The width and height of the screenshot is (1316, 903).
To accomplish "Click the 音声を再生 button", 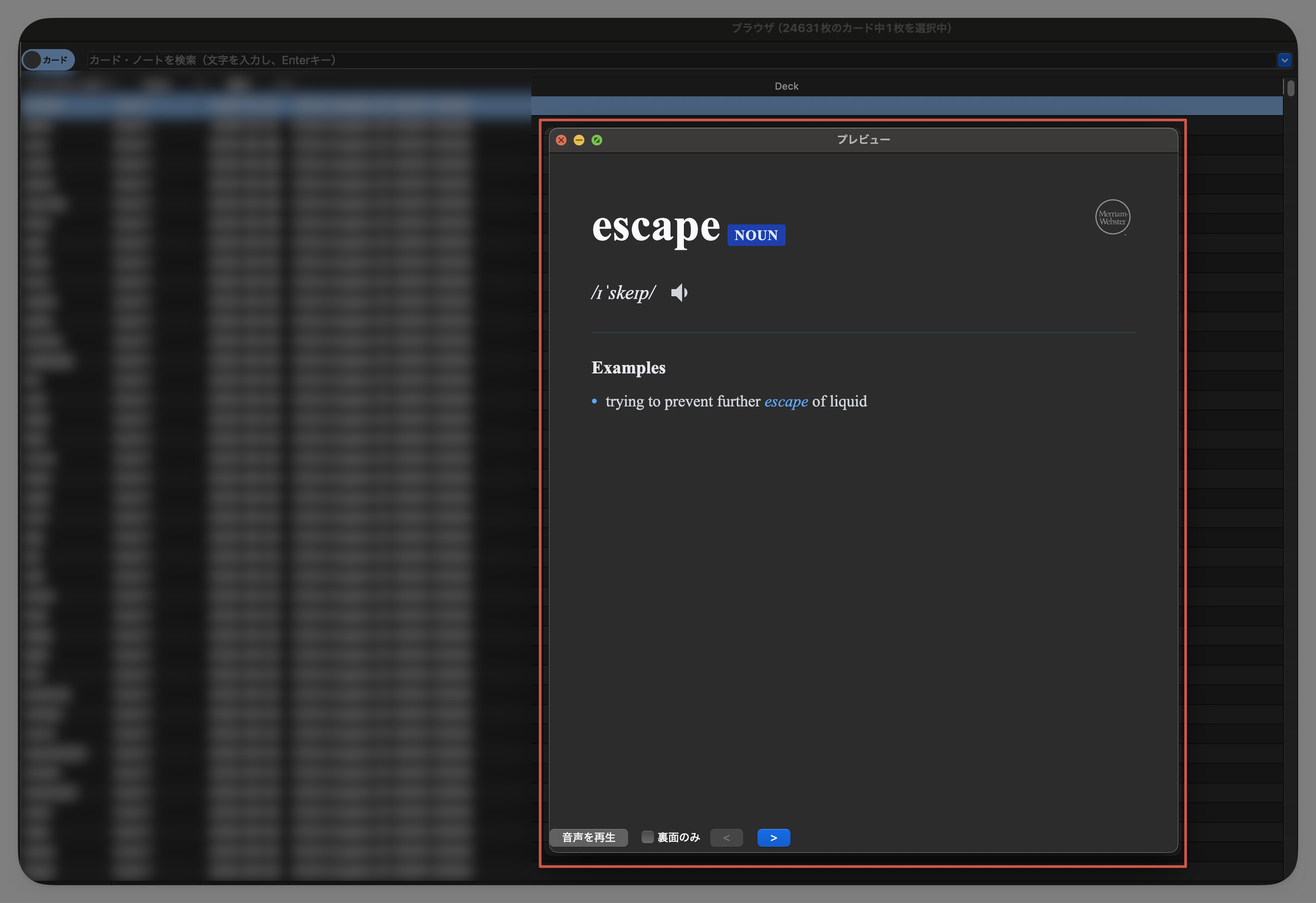I will (588, 837).
